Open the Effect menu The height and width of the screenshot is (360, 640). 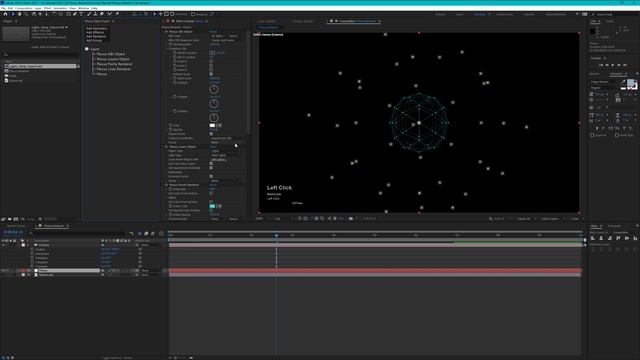(x=47, y=8)
